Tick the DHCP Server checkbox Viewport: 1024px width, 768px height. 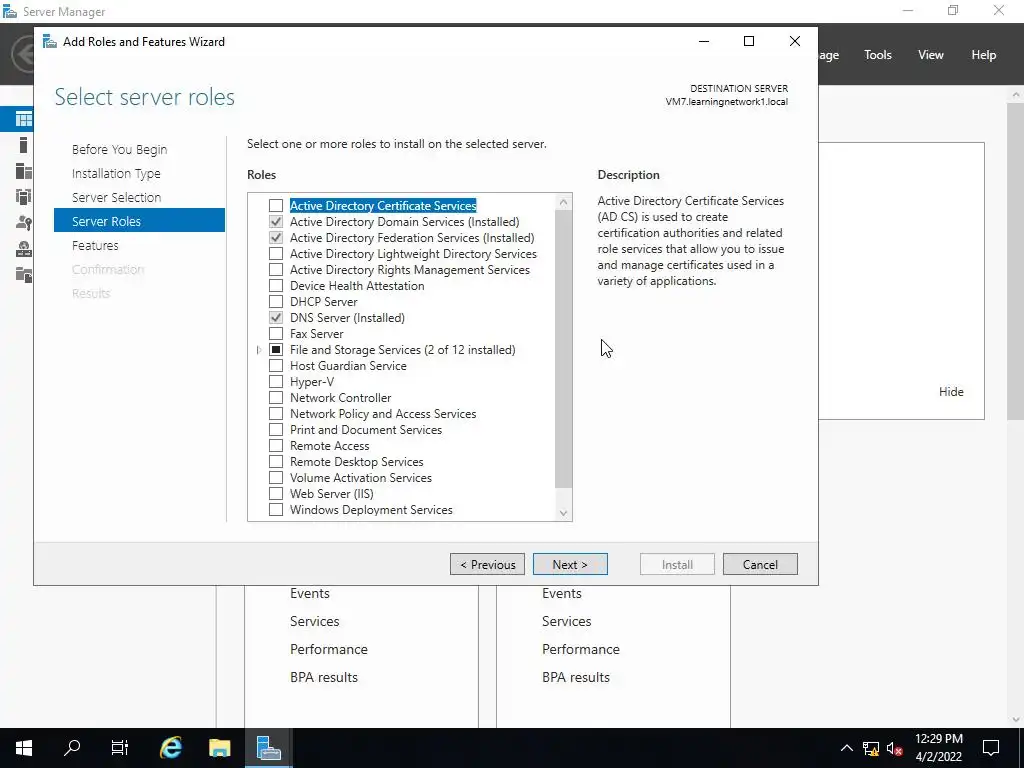[x=276, y=302]
